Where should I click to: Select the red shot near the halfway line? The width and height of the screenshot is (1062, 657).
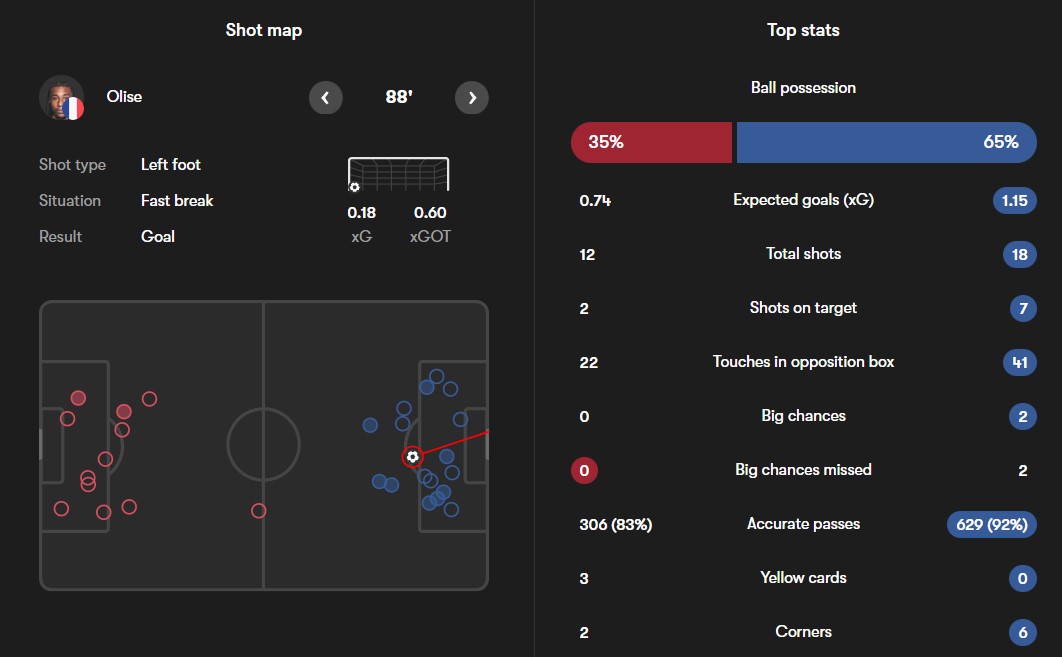[259, 511]
